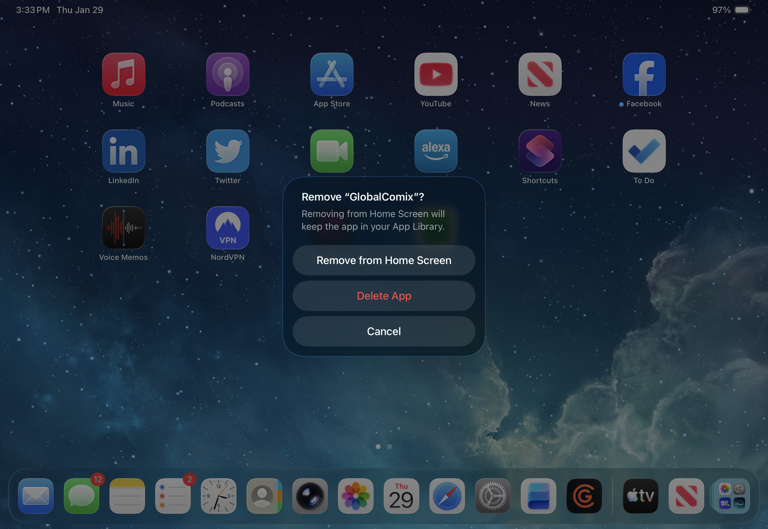
Task: Open the News app on home screen
Action: 540,74
